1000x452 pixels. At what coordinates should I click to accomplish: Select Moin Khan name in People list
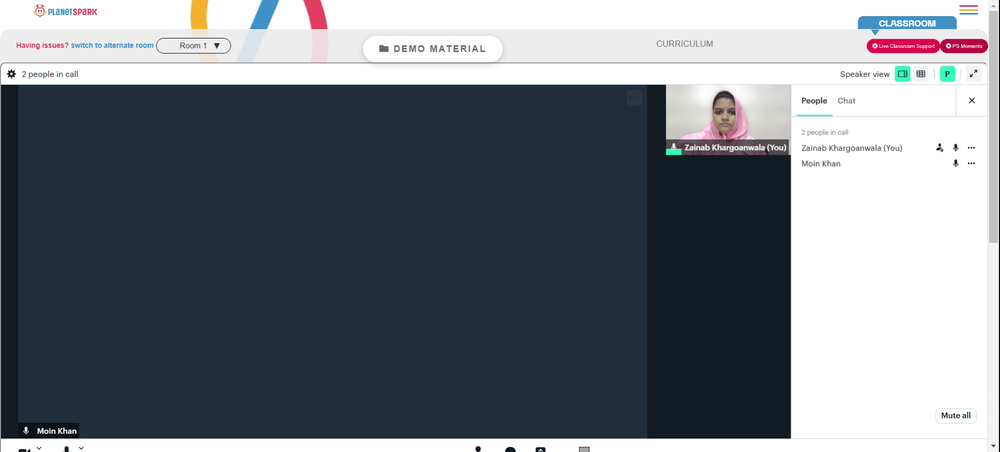point(821,164)
